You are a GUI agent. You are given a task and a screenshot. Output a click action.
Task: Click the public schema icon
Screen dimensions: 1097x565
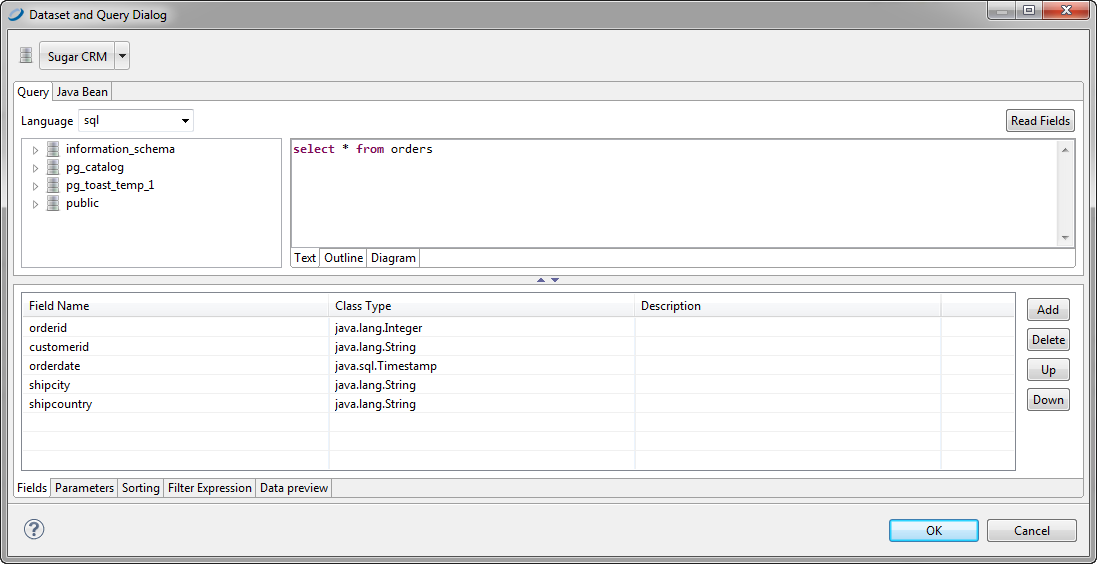pyautogui.click(x=52, y=203)
